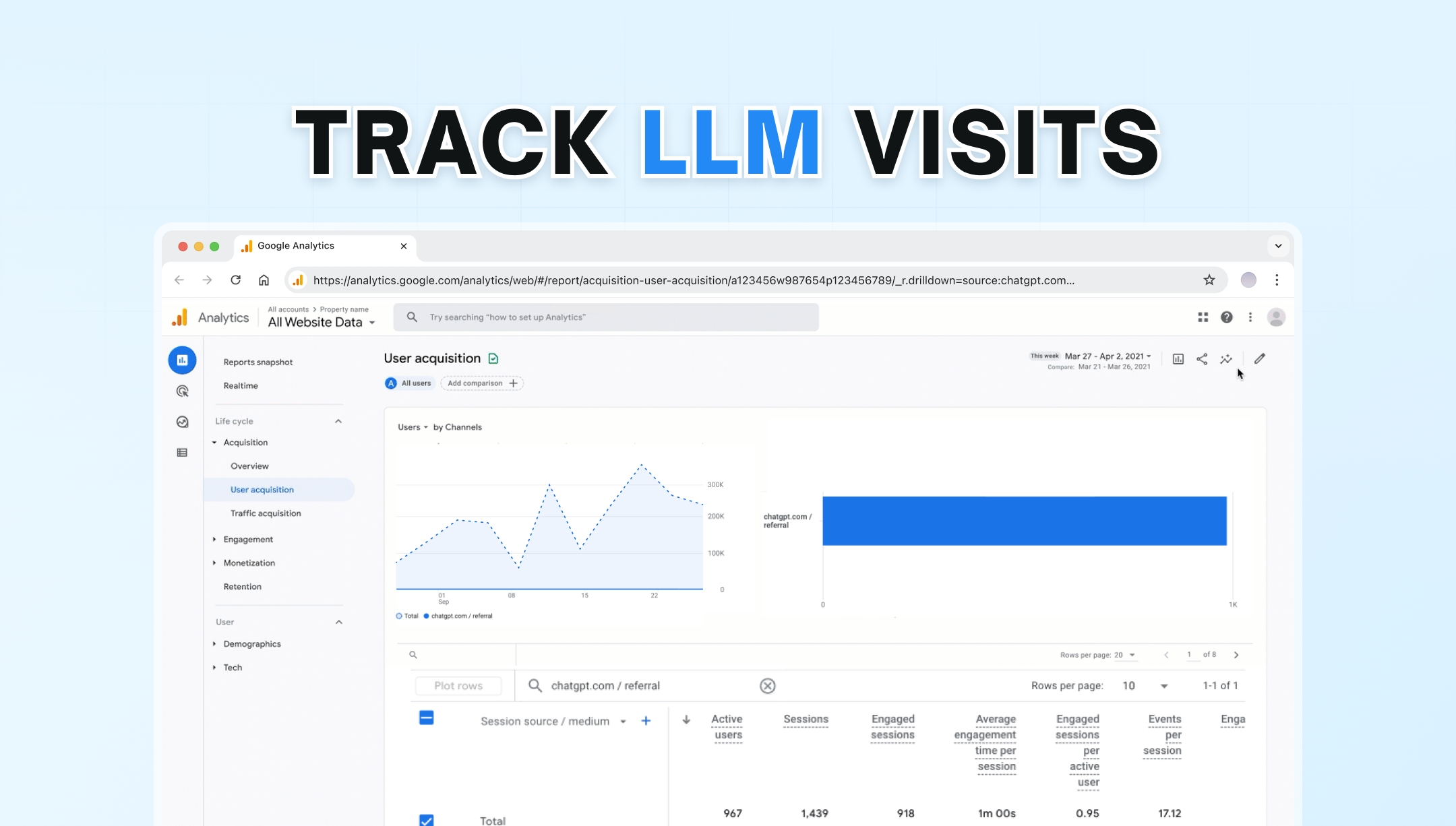Share this report icon
Viewport: 1456px width, 826px height.
(x=1202, y=359)
